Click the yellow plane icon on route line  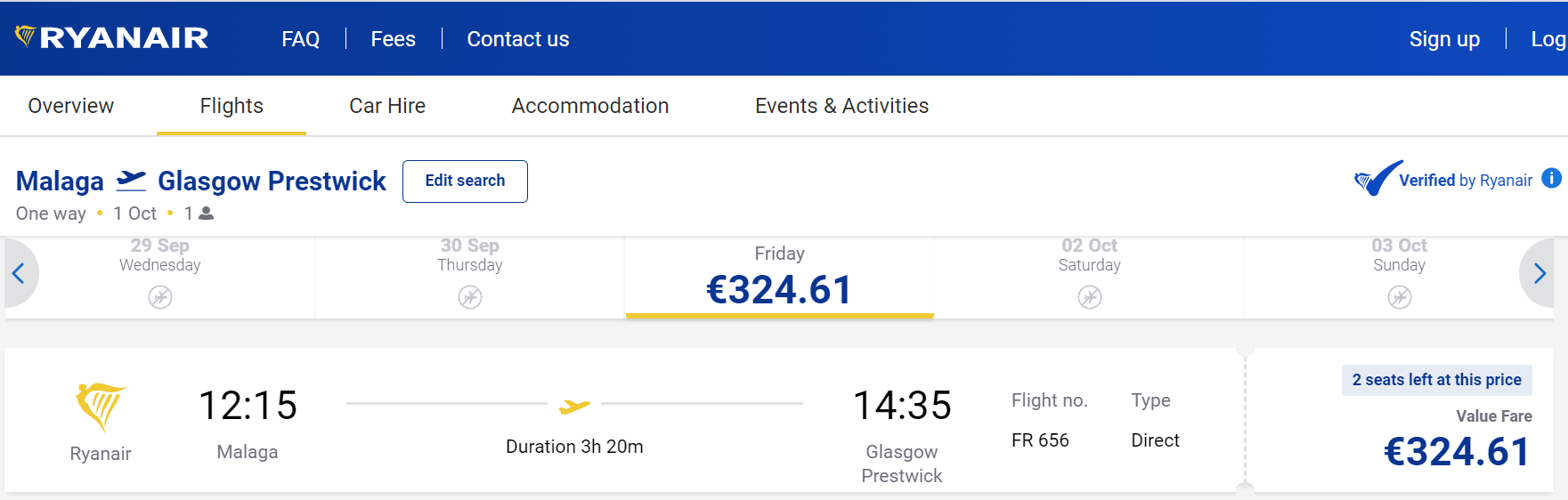coord(574,407)
